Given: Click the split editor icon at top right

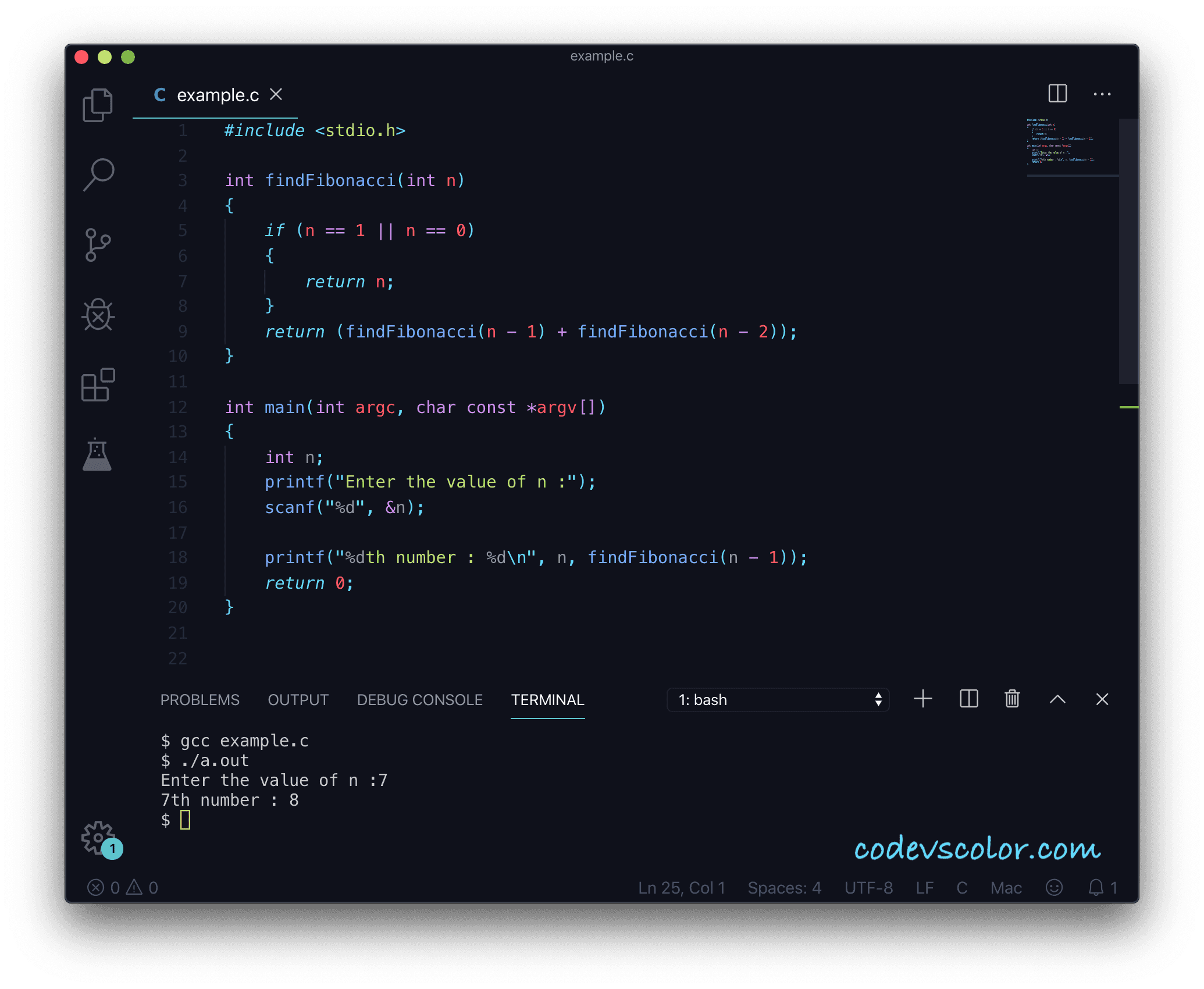Looking at the screenshot, I should coord(1057,94).
